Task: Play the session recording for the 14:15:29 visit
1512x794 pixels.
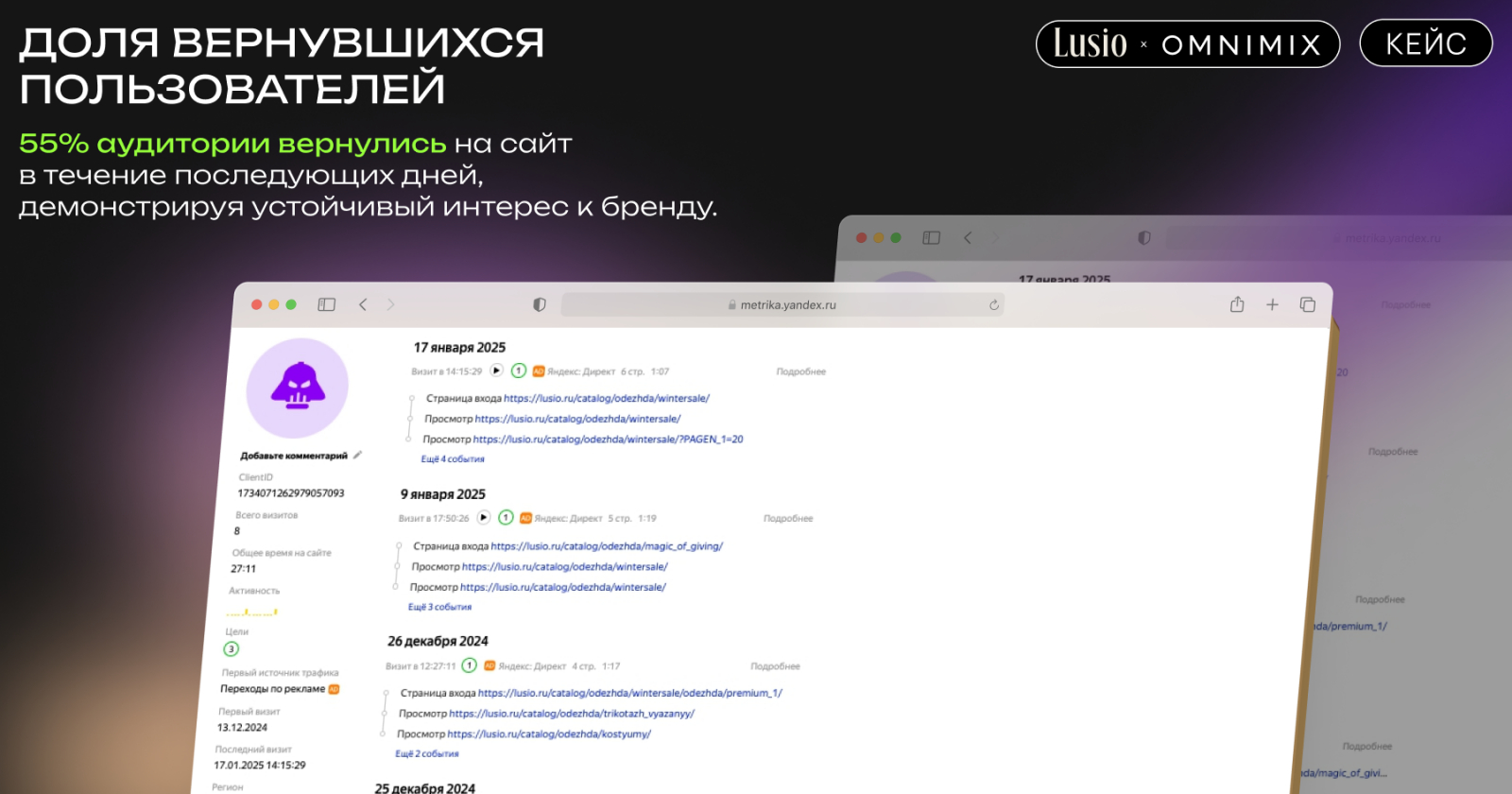Action: tap(497, 371)
